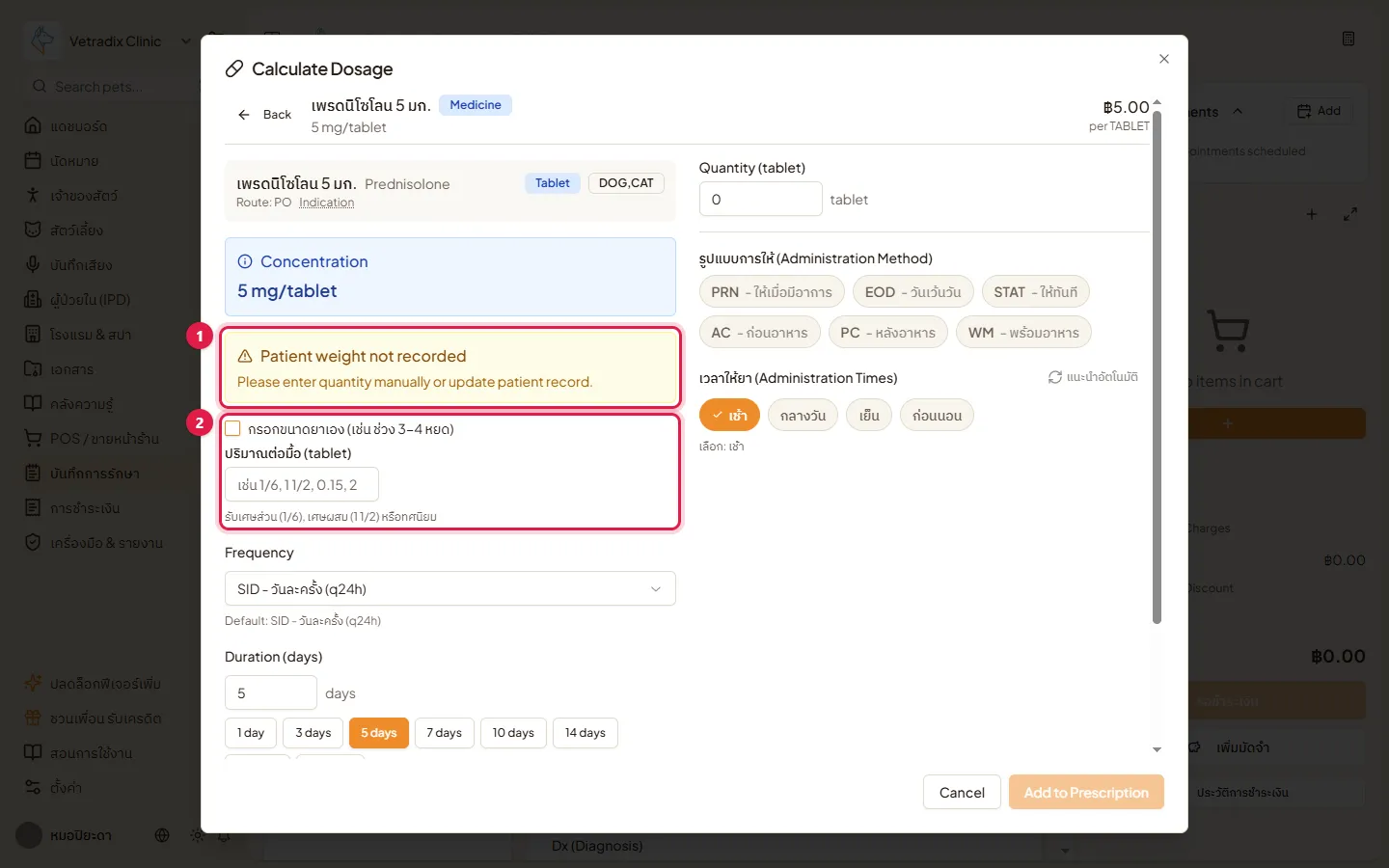
Task: Click the settings sliders icon in sidebar
Action: [x=33, y=787]
